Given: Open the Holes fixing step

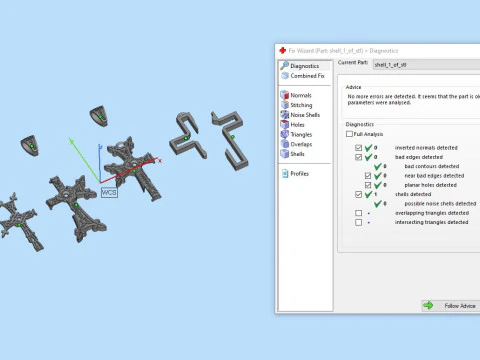Looking at the screenshot, I should (x=293, y=124).
